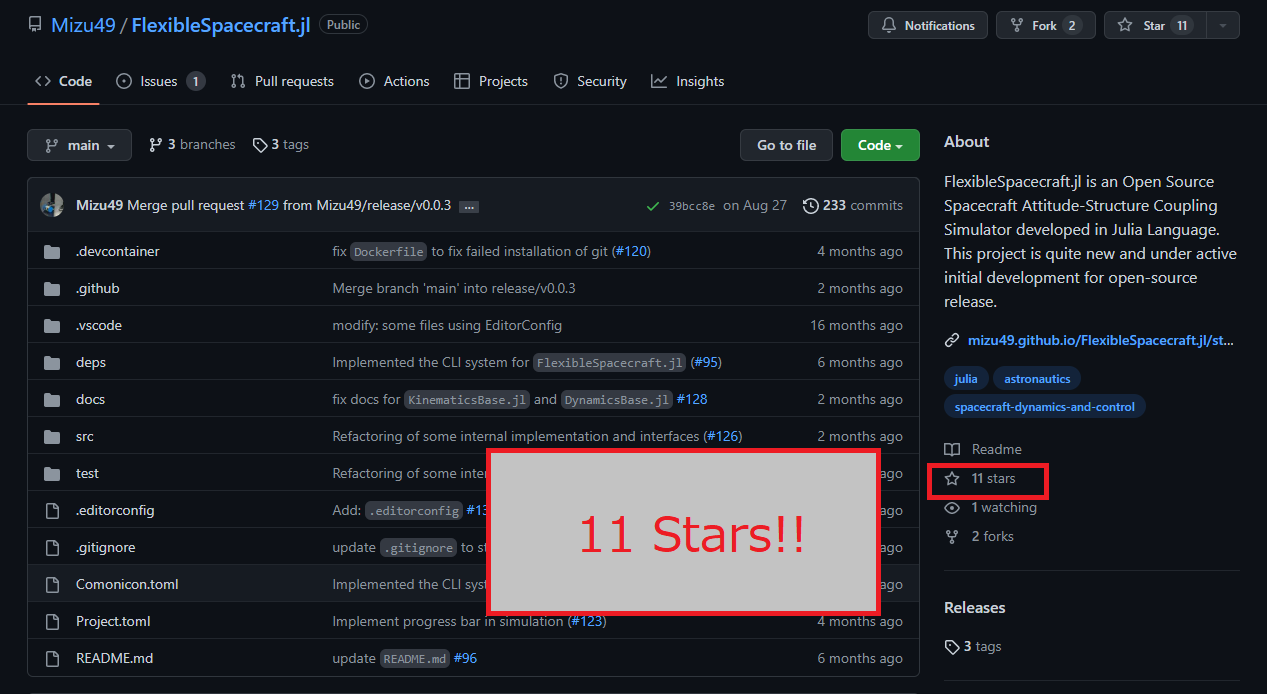View the 3 branches link
1267x694 pixels.
[x=192, y=144]
